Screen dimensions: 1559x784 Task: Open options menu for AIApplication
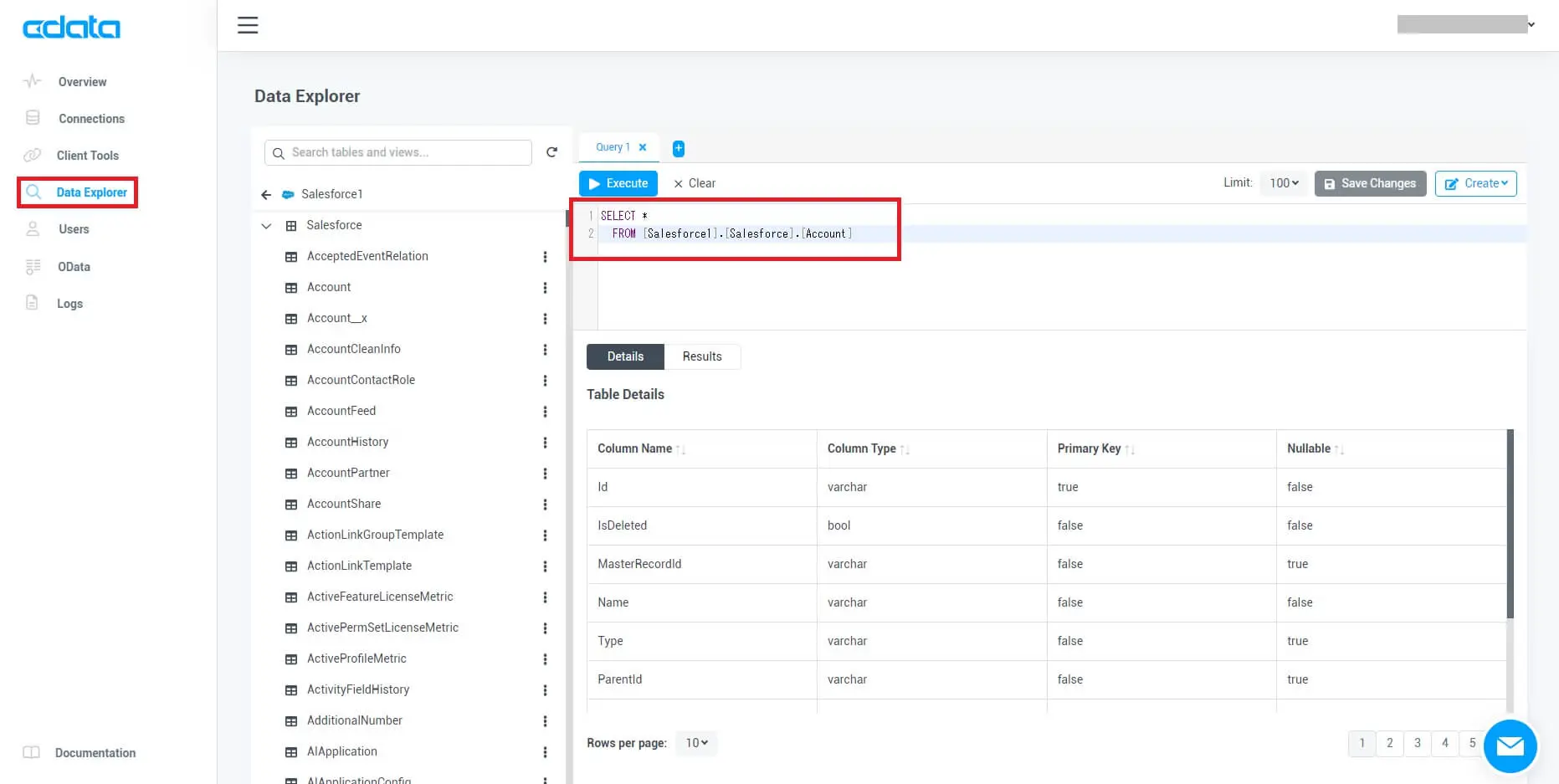pyautogui.click(x=545, y=752)
